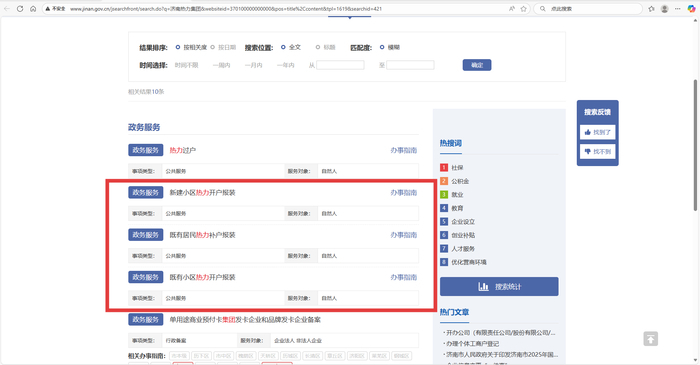Open the Copilot icon in the browser toolbar

coord(691,8)
